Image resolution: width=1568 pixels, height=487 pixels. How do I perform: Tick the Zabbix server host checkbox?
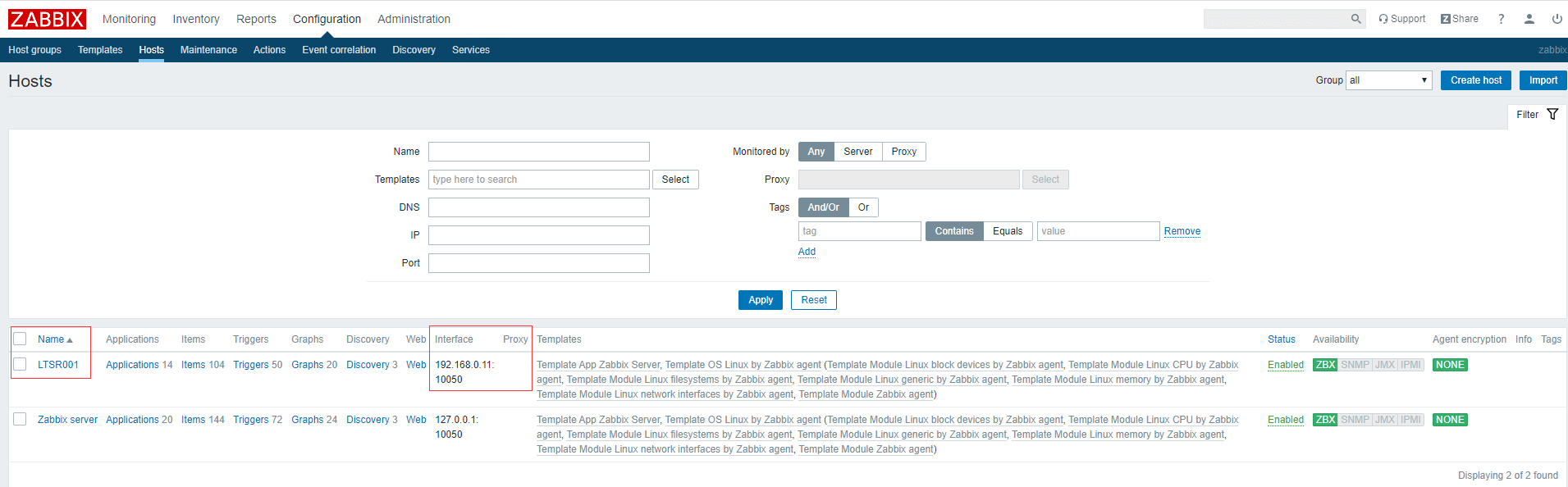pos(21,419)
